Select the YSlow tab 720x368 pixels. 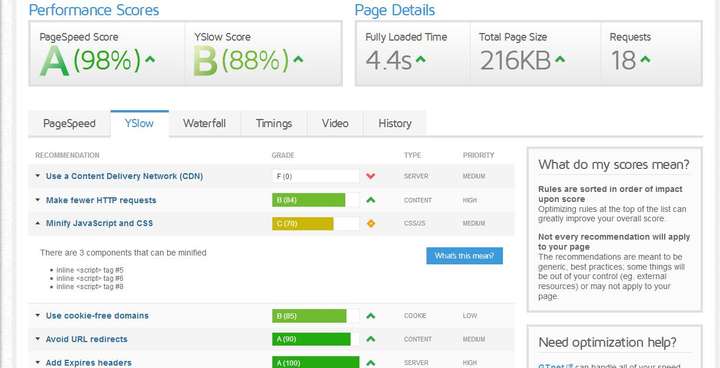coord(139,124)
